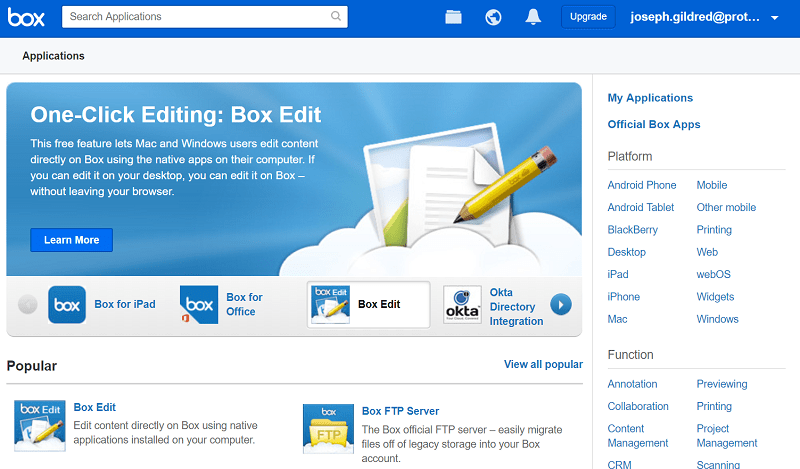This screenshot has width=800, height=469.
Task: Filter by Project Management function
Action: (x=727, y=436)
